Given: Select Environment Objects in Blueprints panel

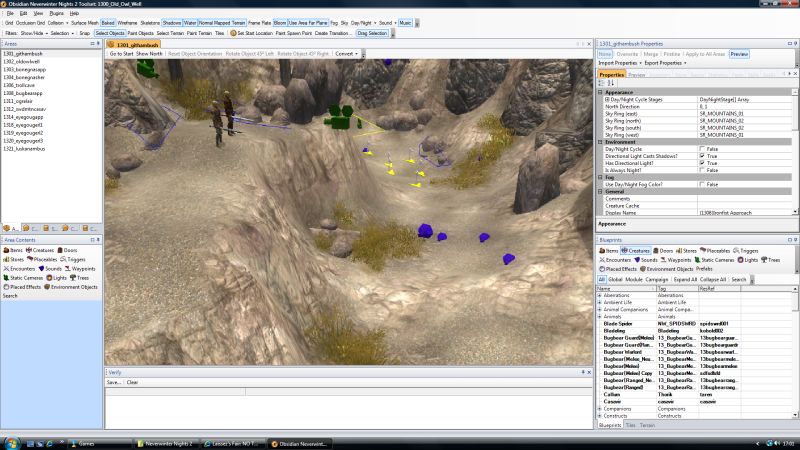Looking at the screenshot, I should [666, 269].
